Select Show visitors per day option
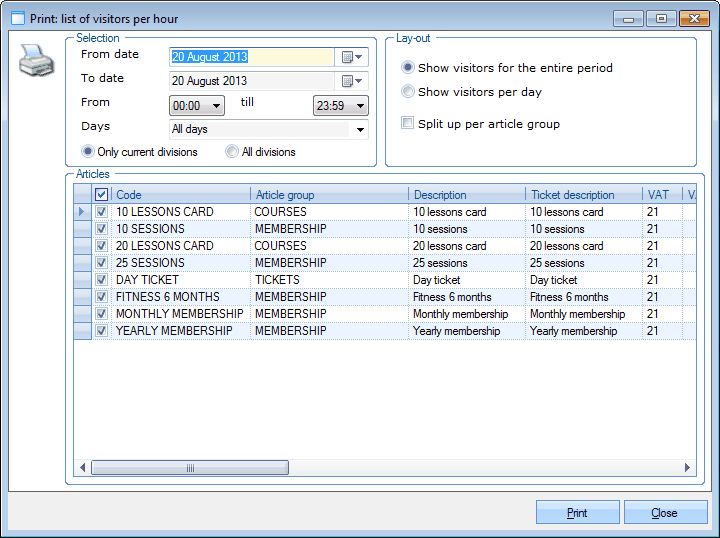 point(408,92)
